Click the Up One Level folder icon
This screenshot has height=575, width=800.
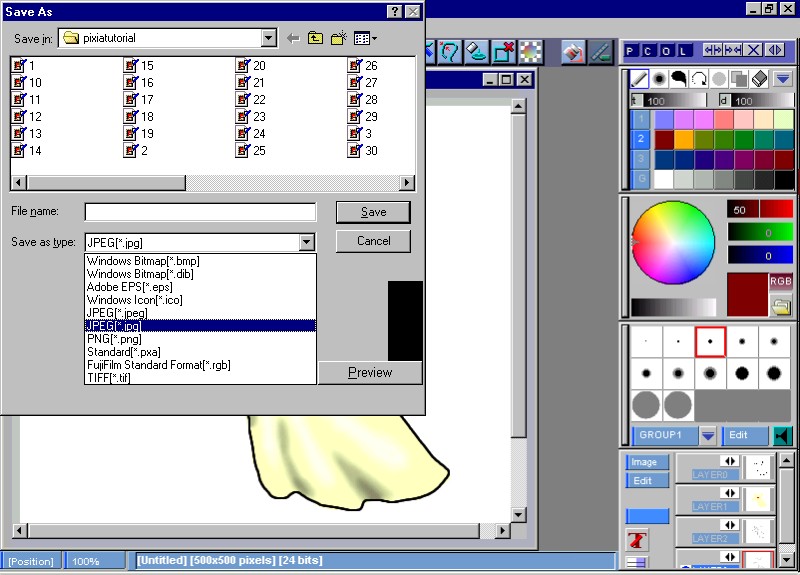(315, 38)
